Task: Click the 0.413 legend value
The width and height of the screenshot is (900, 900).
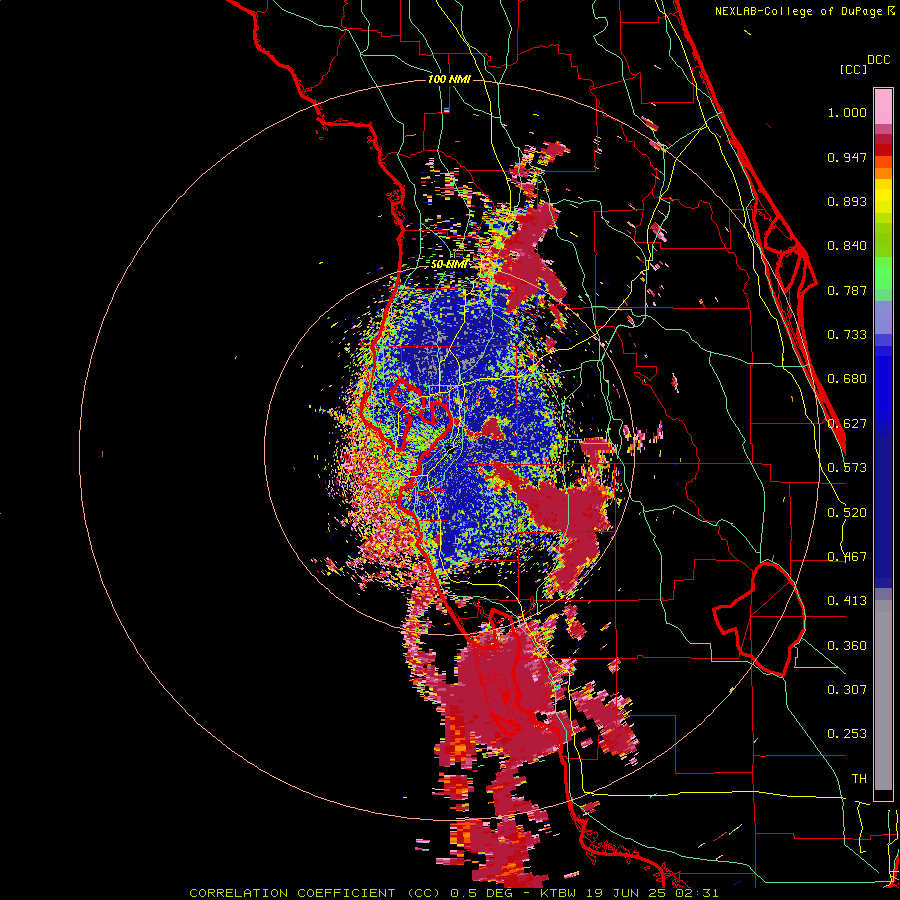Action: click(847, 601)
